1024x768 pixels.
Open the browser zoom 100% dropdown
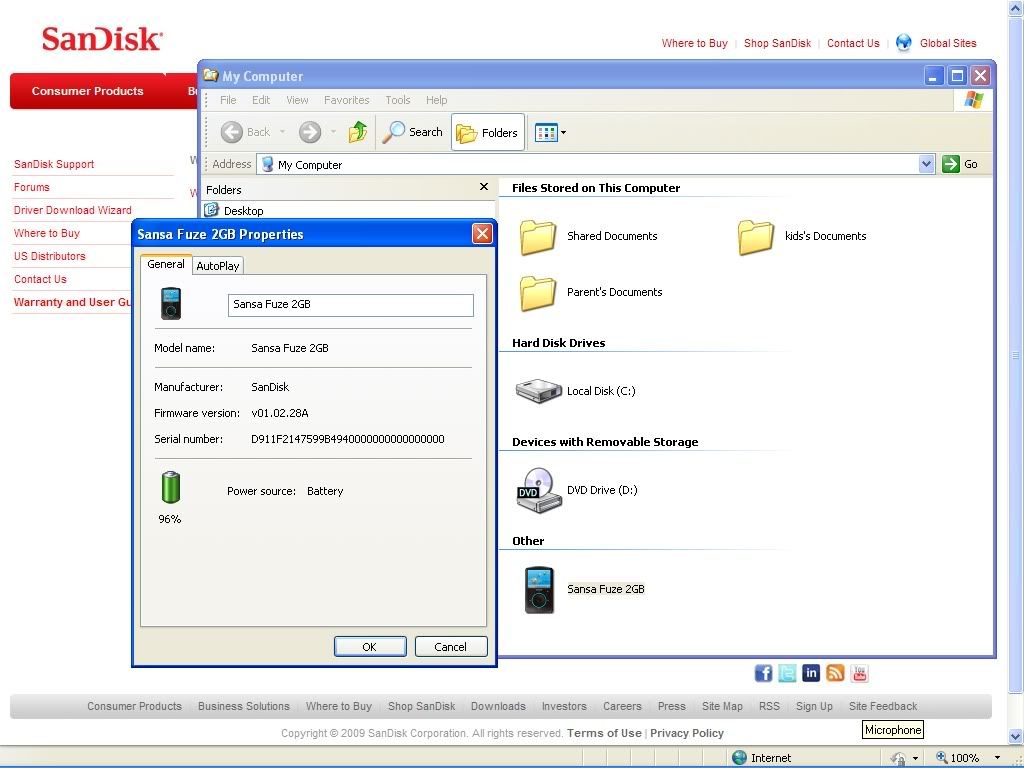pos(997,758)
